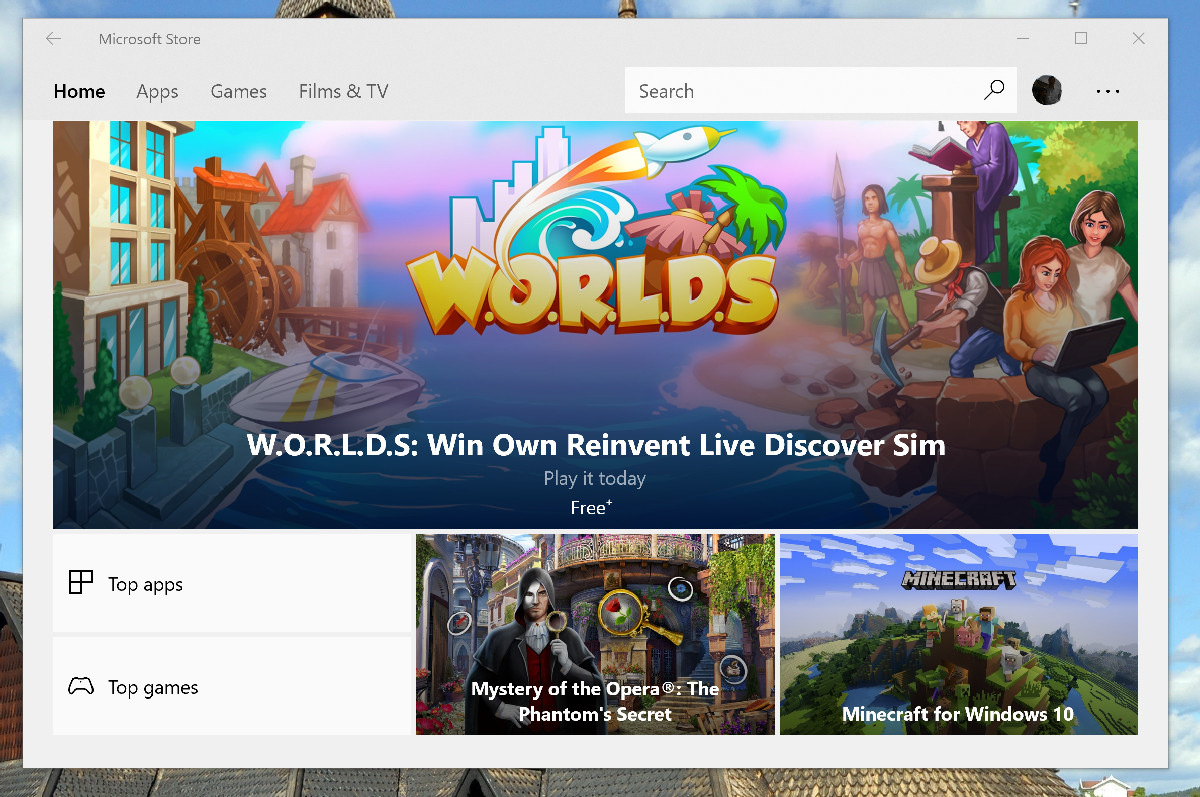The height and width of the screenshot is (797, 1200).
Task: Close the Microsoft Store window
Action: (1138, 39)
